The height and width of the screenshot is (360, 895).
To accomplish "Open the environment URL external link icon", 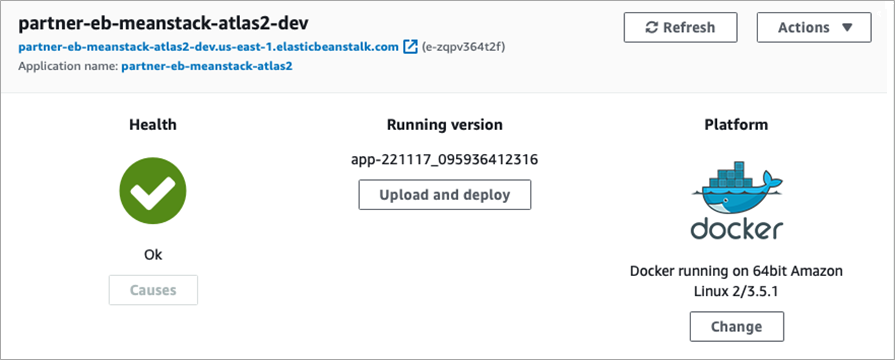I will [x=410, y=47].
